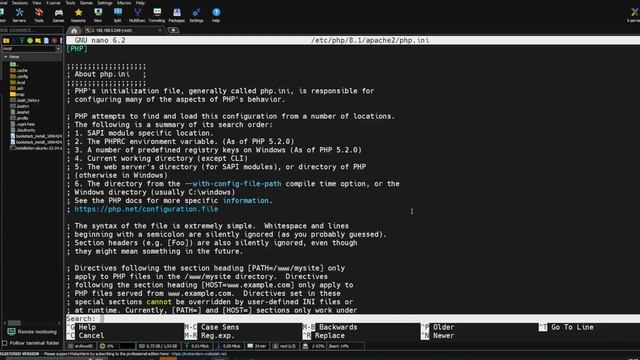Click the red circle icon in SFTP toolbar

(54, 41)
